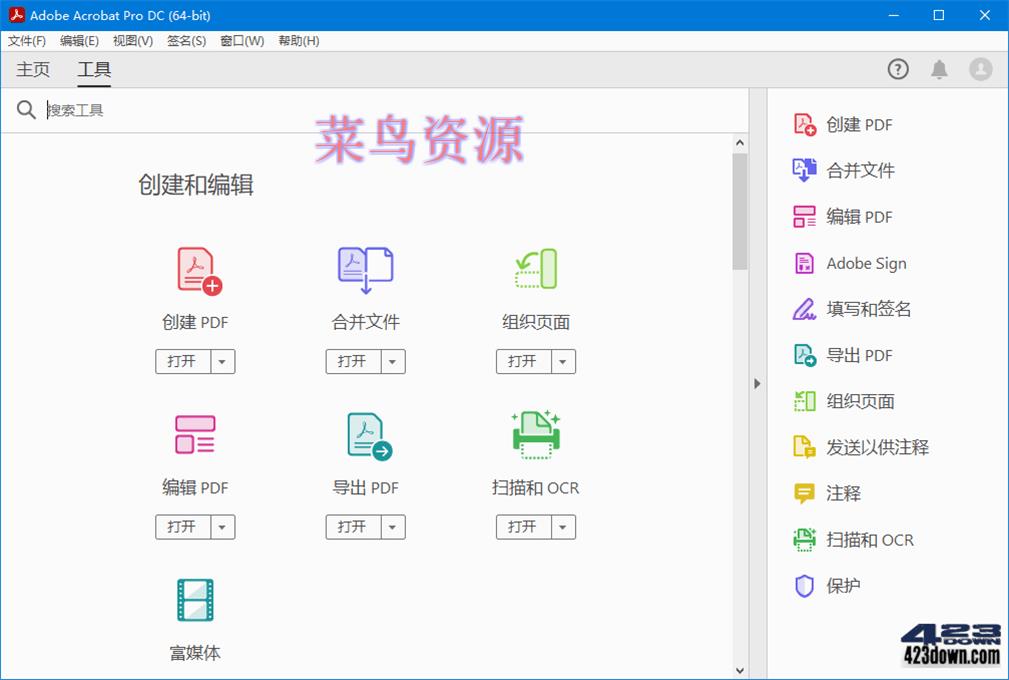Click the 组织页面 tool icon

click(536, 268)
